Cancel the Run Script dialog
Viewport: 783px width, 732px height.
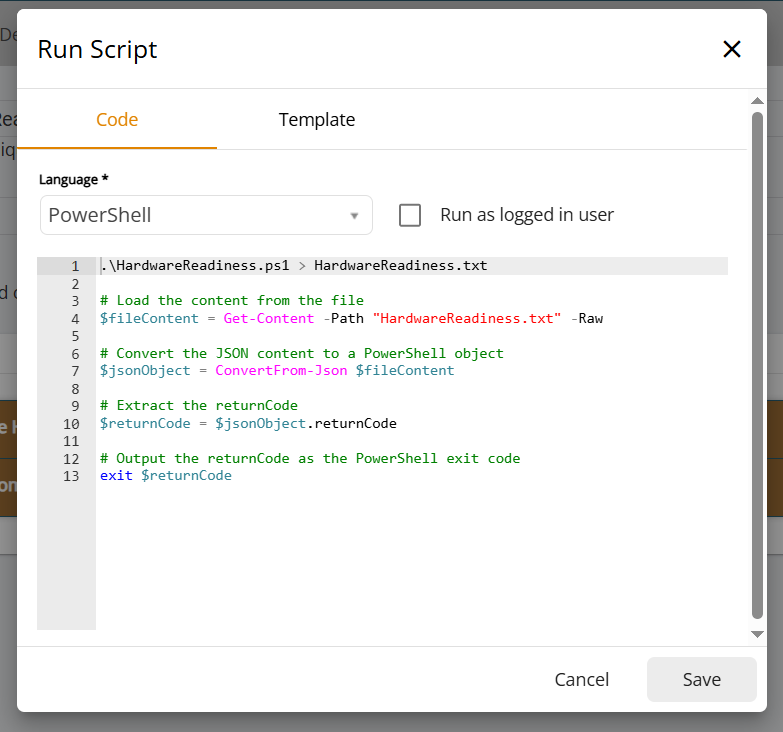click(582, 679)
